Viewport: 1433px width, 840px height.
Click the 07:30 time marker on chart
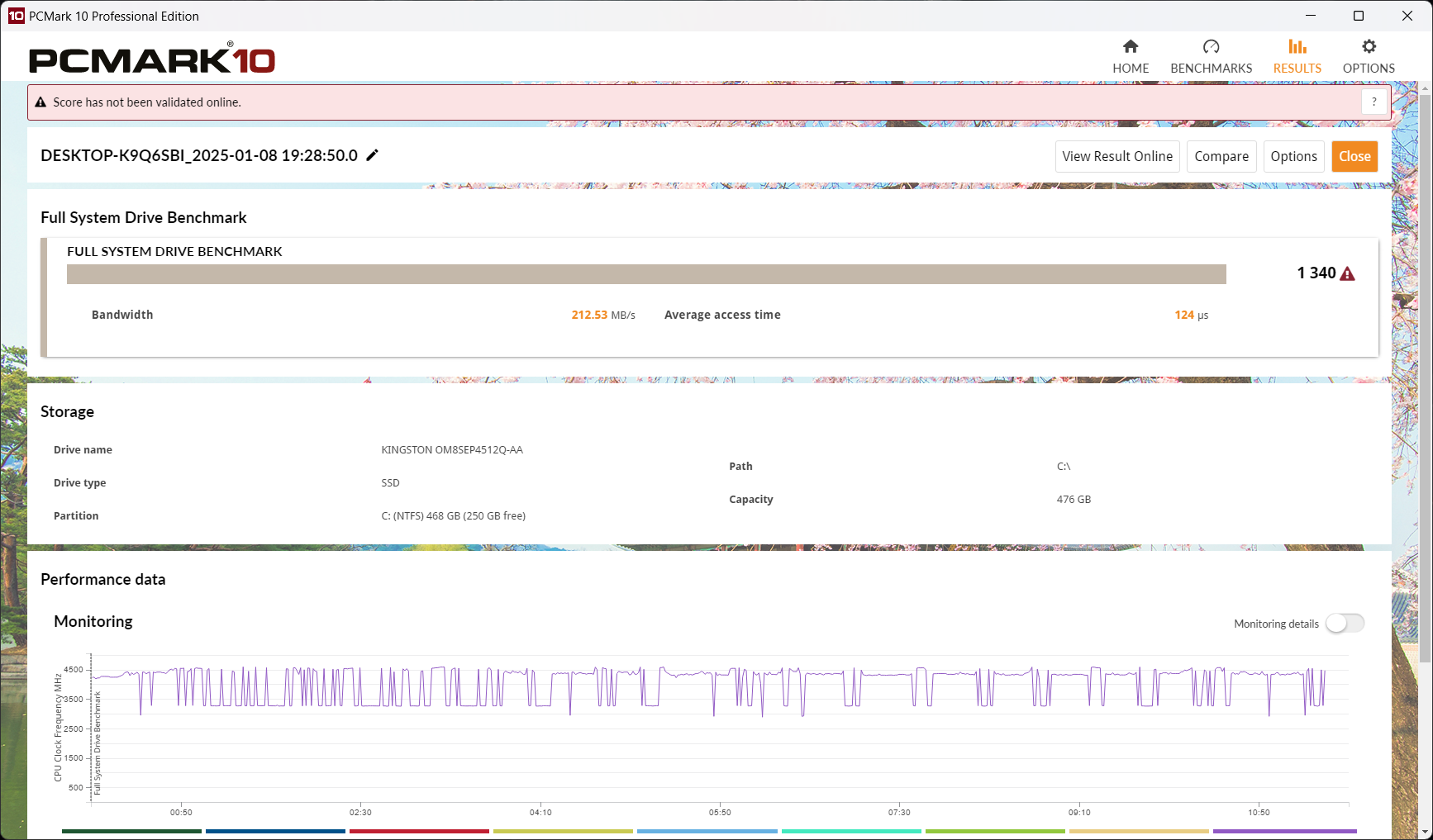[899, 813]
